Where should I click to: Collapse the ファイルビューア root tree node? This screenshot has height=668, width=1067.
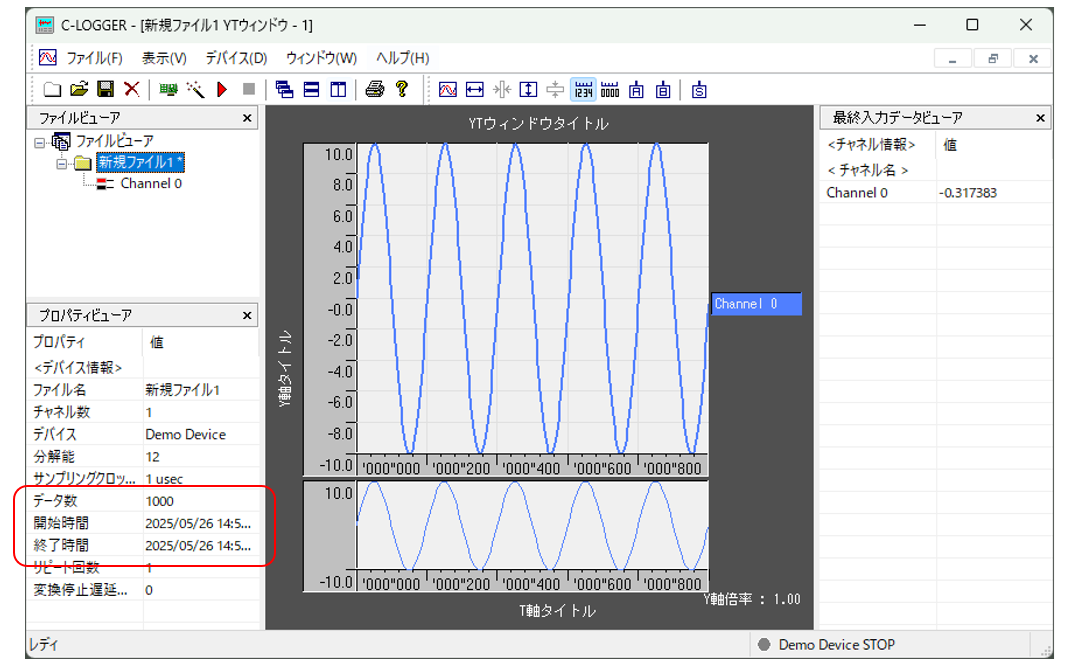click(x=40, y=142)
